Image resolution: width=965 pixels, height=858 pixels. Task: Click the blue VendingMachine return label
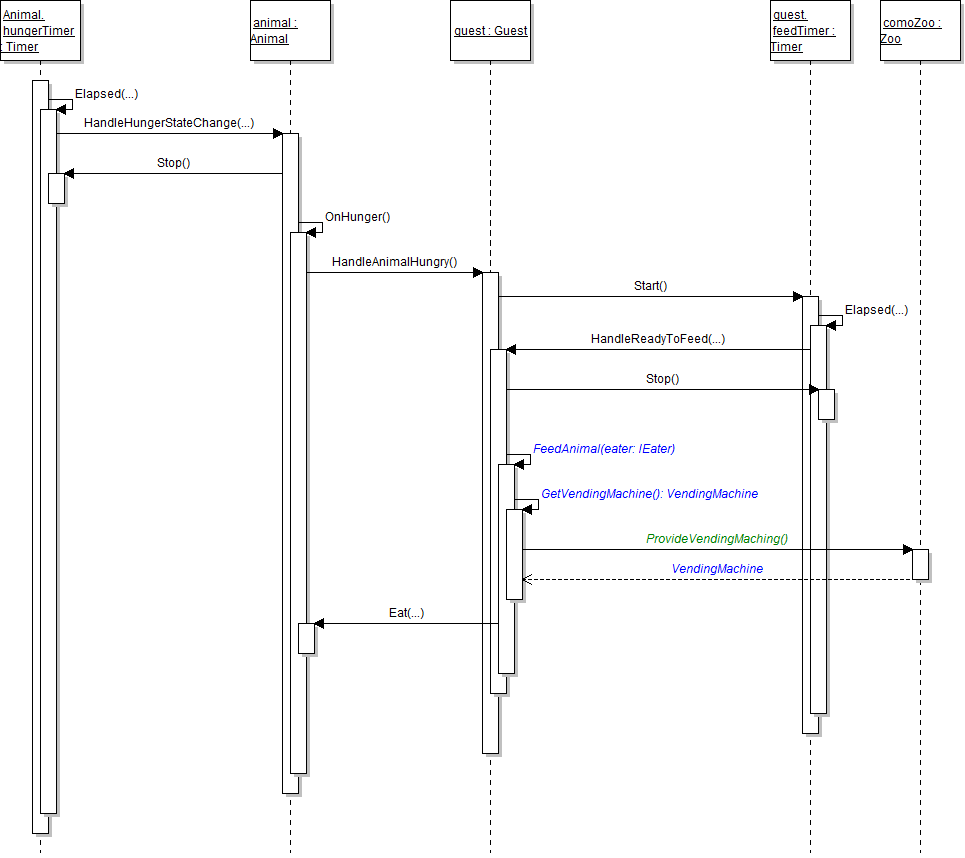[x=717, y=569]
